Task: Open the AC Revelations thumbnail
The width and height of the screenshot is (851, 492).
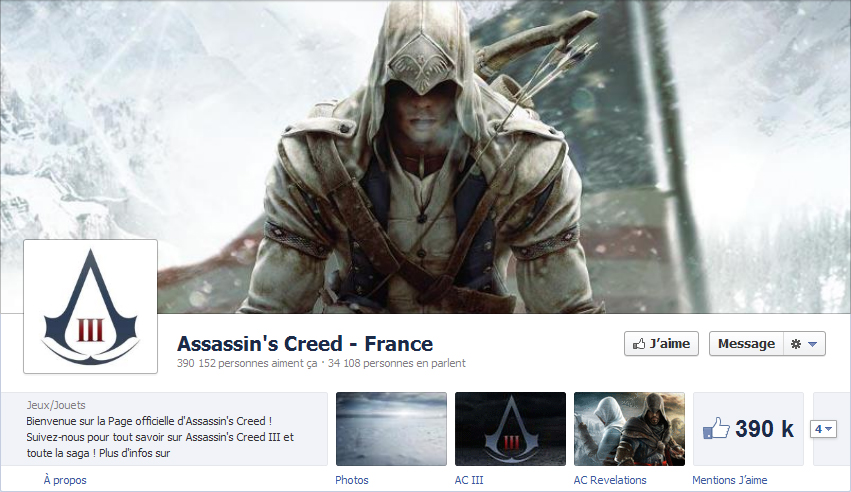Action: (x=630, y=429)
